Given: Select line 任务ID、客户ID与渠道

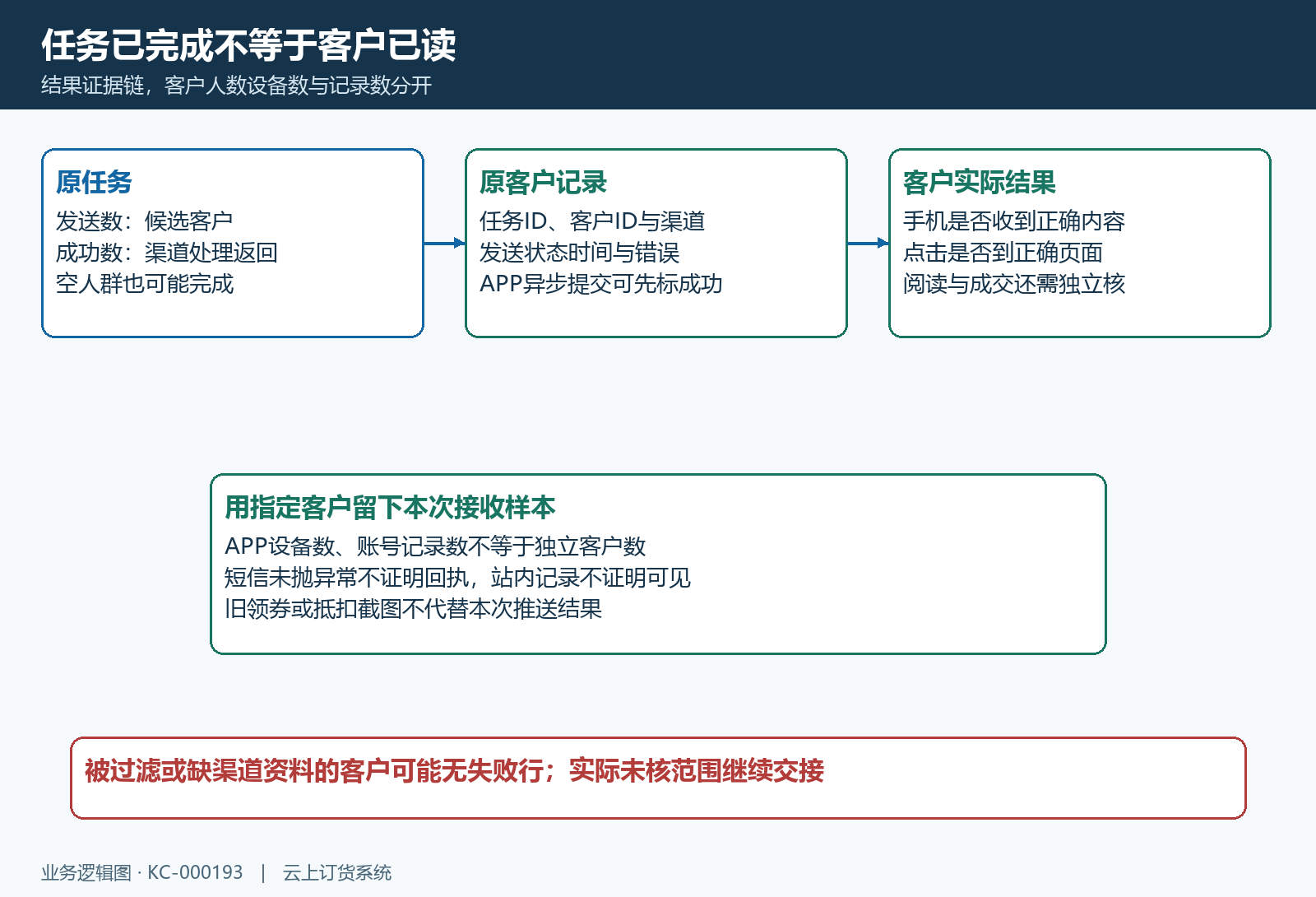Looking at the screenshot, I should coord(592,221).
